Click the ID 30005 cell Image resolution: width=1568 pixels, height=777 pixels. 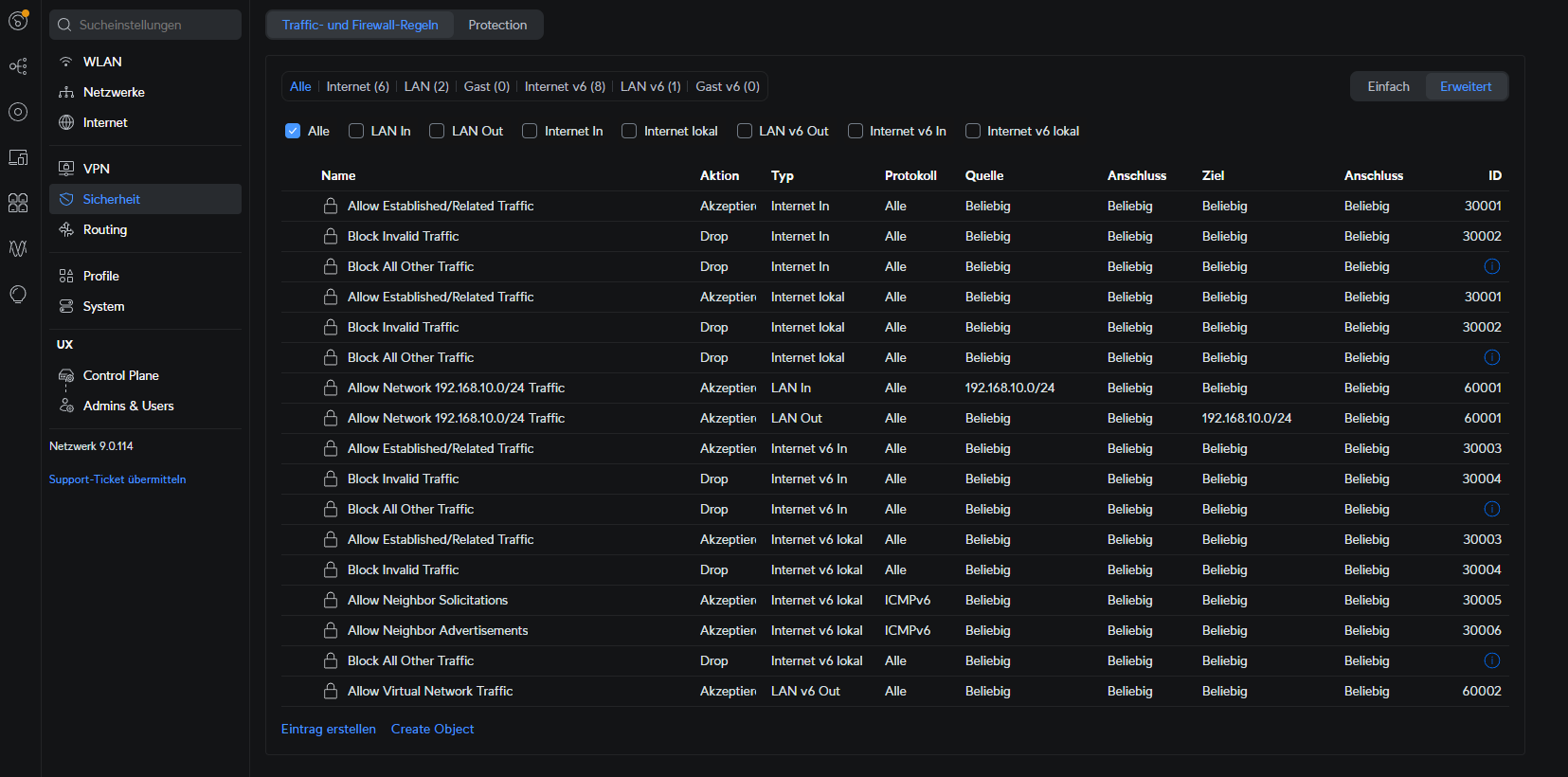pyautogui.click(x=1482, y=600)
